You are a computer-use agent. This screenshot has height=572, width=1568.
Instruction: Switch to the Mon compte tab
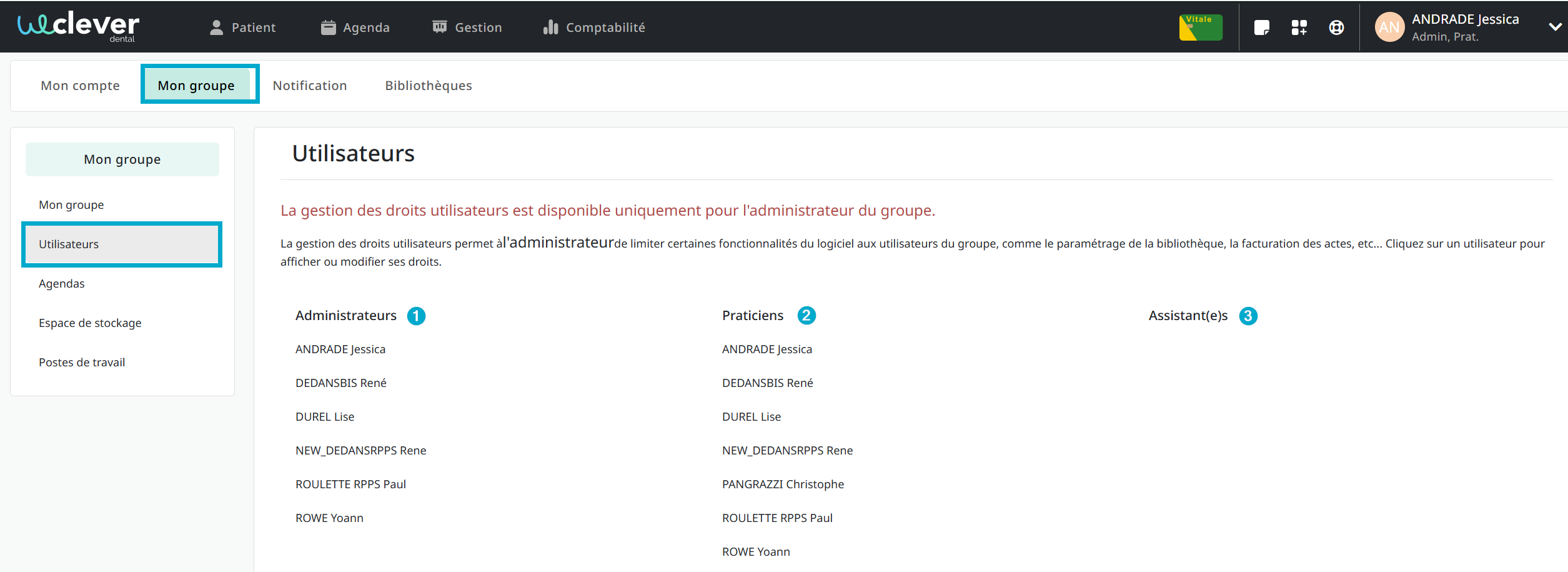click(80, 86)
